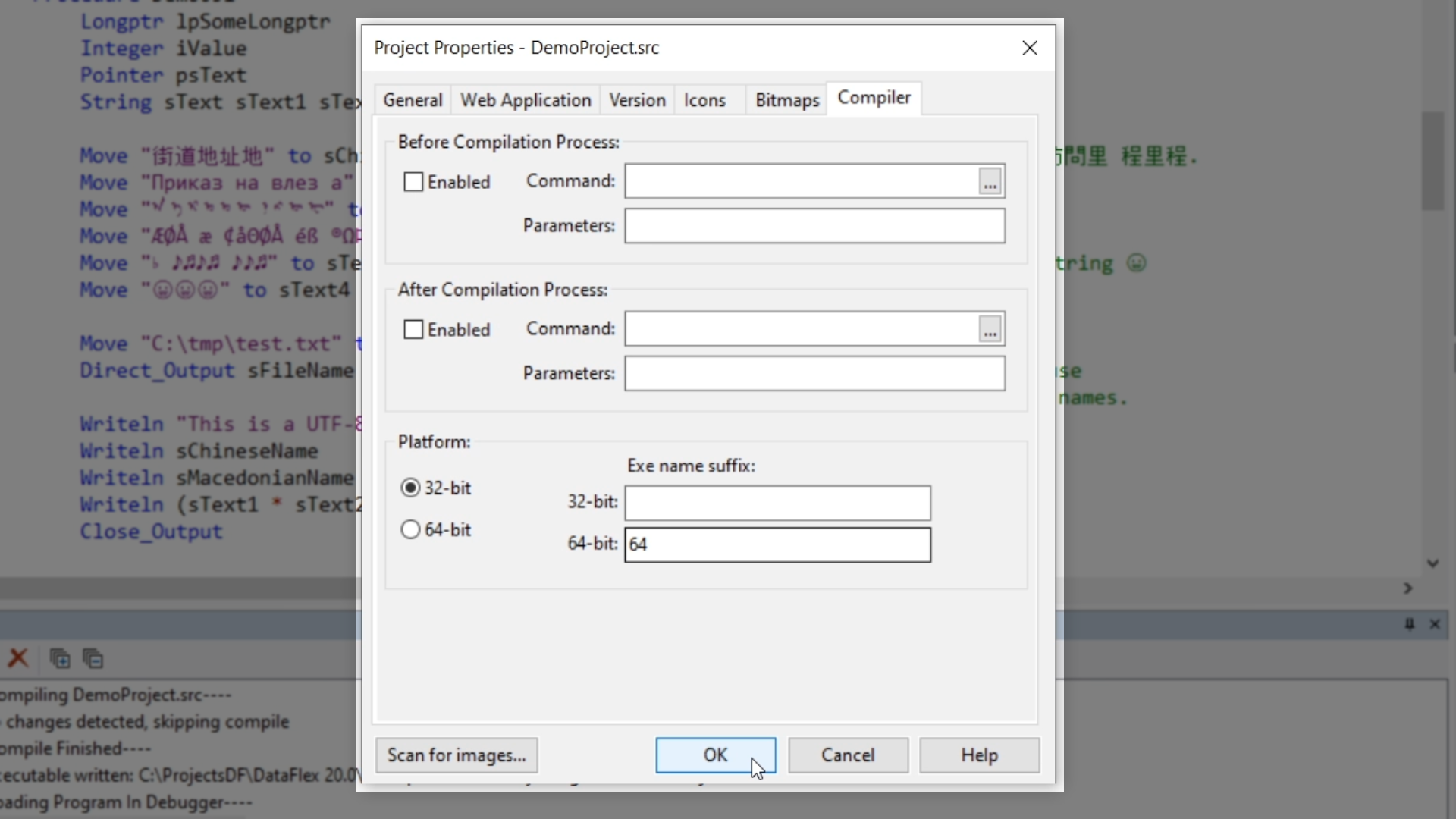
Task: Click the 64-bit exe name suffix field
Action: (777, 545)
